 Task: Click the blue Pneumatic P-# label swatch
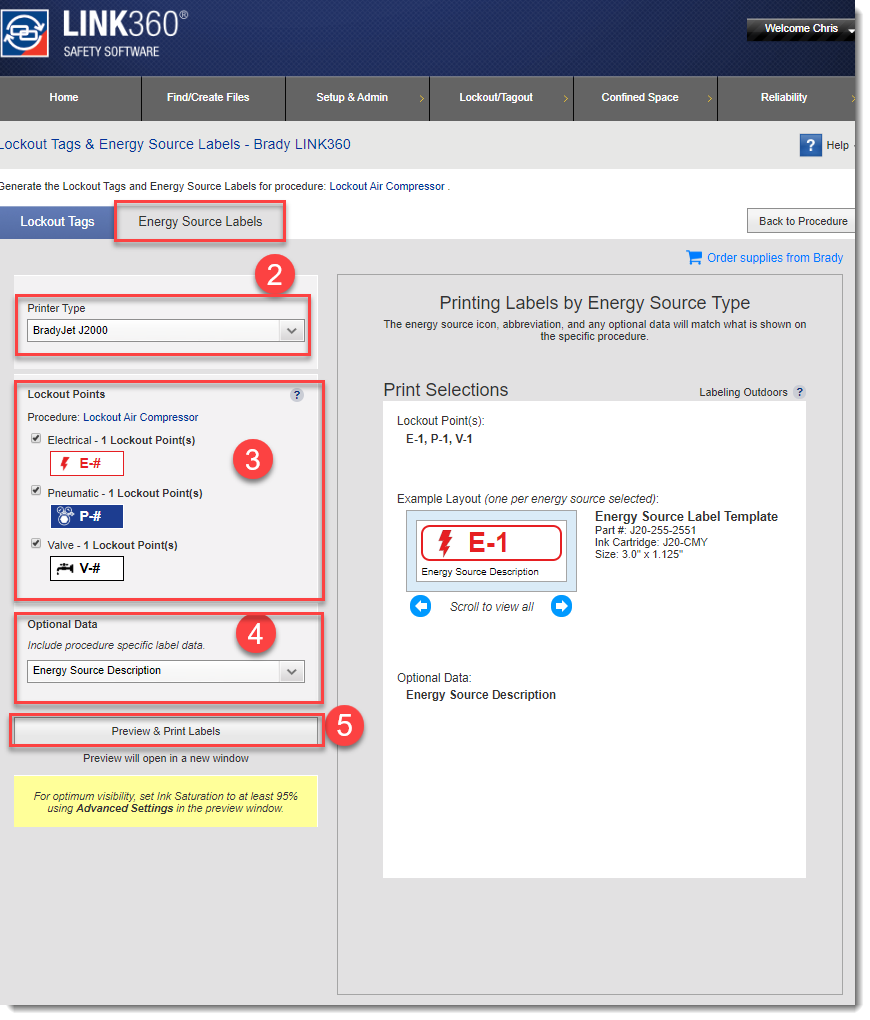pos(87,516)
